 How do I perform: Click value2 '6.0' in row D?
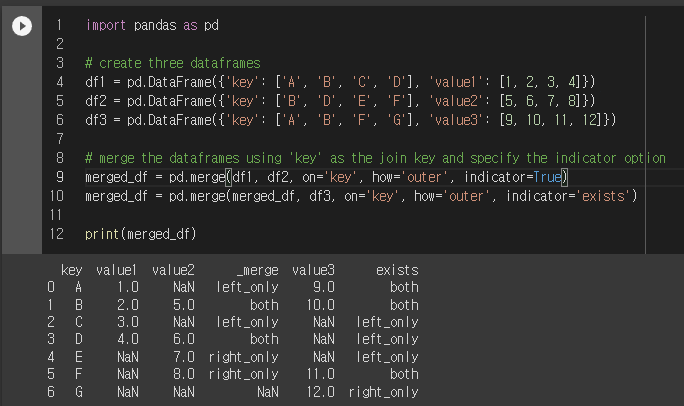pyautogui.click(x=184, y=339)
